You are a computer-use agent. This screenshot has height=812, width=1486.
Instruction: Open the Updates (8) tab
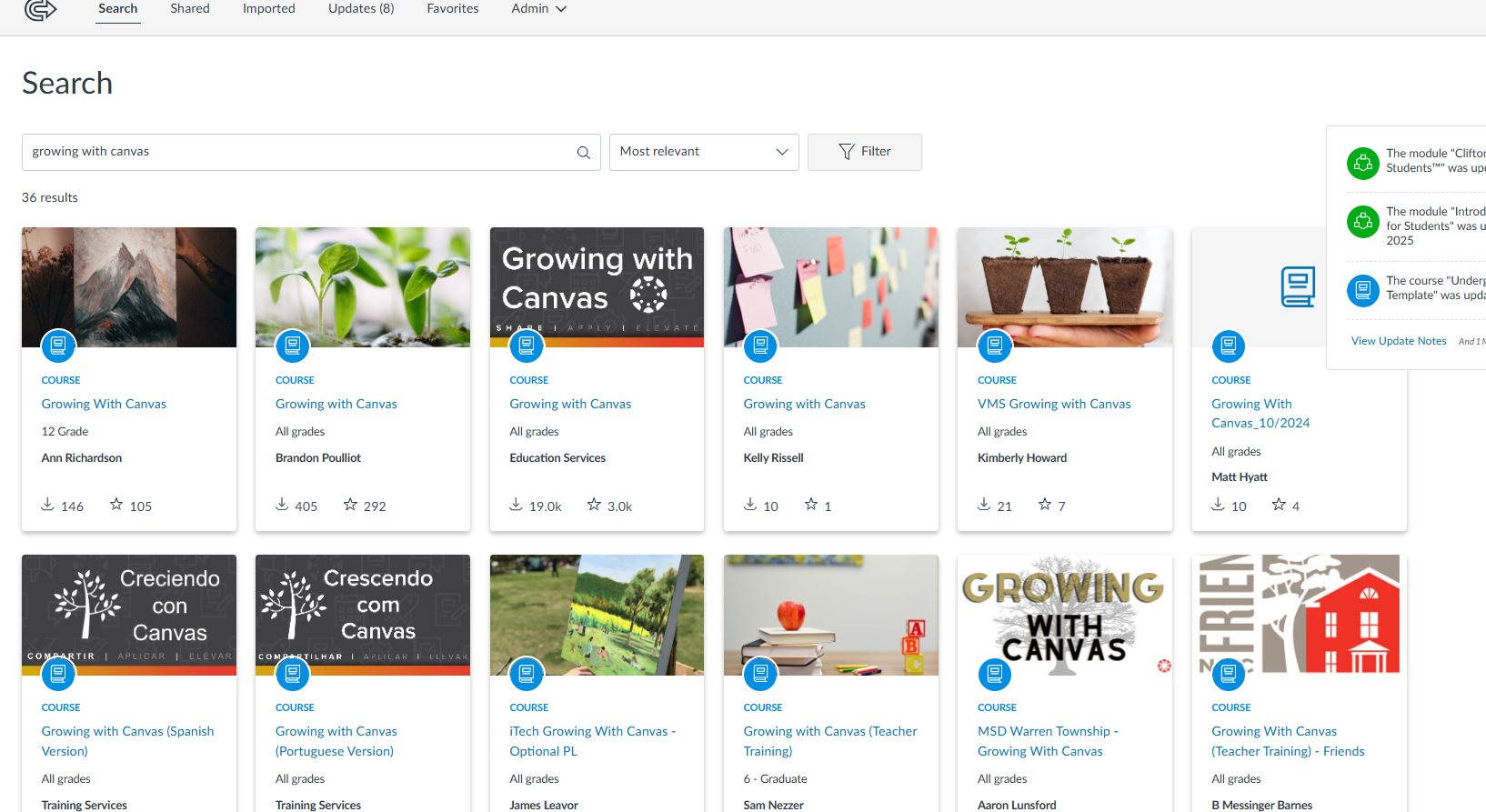361,9
